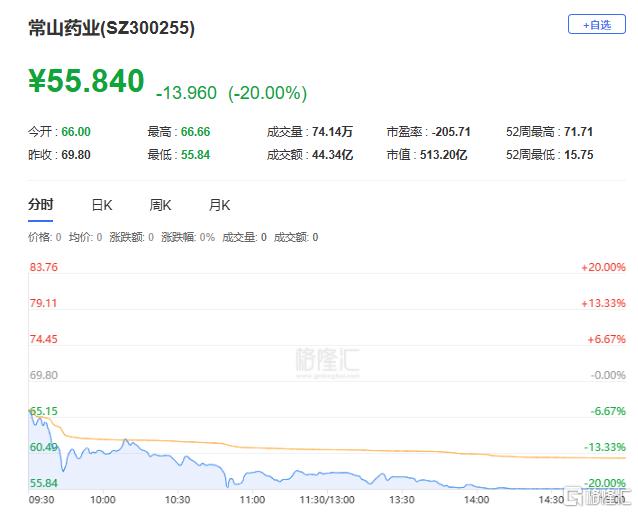Image resolution: width=638 pixels, height=513 pixels.
Task: Click the +20.00% axis label
Action: (x=603, y=267)
